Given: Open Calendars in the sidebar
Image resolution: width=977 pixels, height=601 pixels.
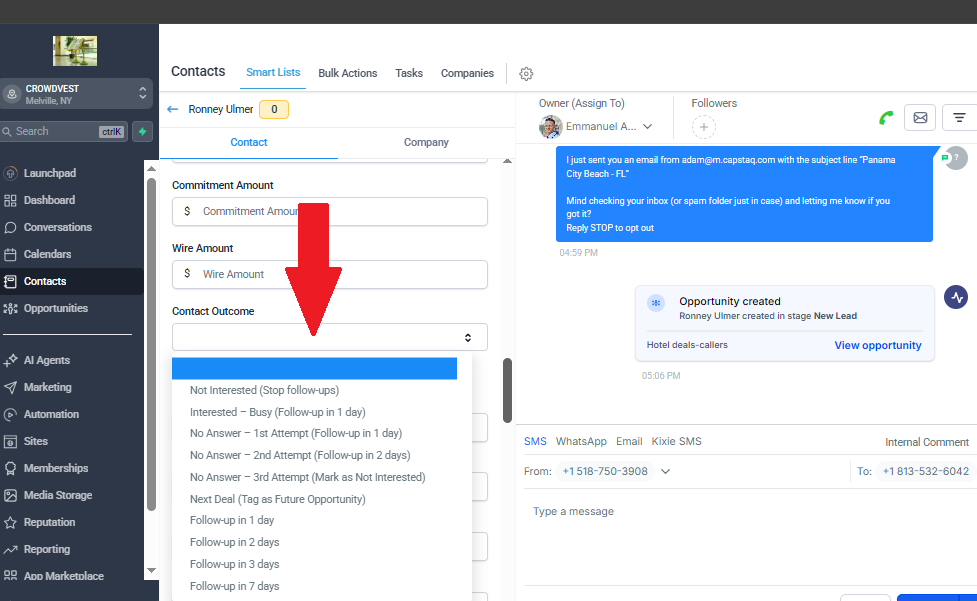Looking at the screenshot, I should tap(47, 254).
